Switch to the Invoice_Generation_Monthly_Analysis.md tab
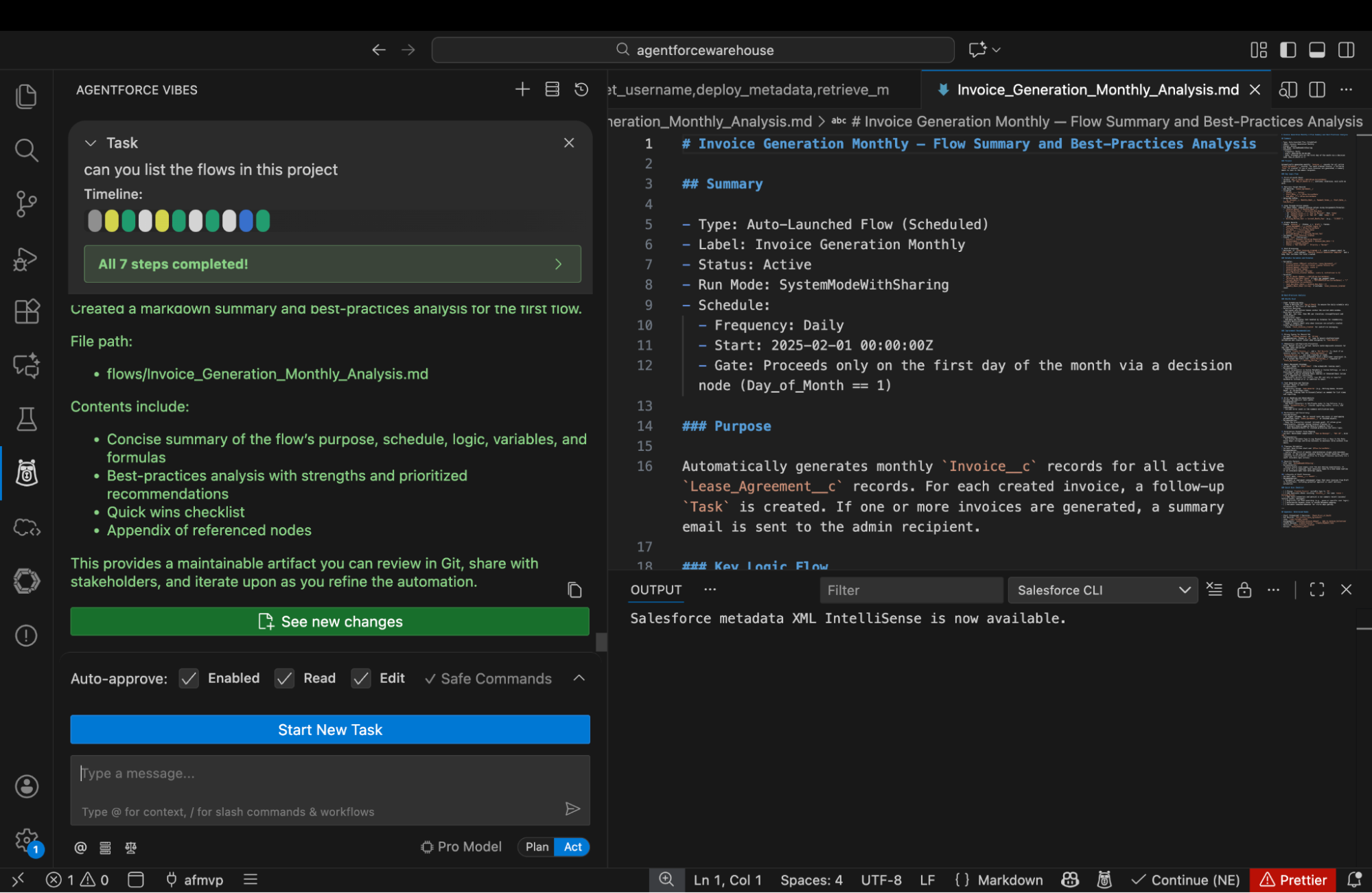Viewport: 1372px width, 893px height. [1097, 89]
